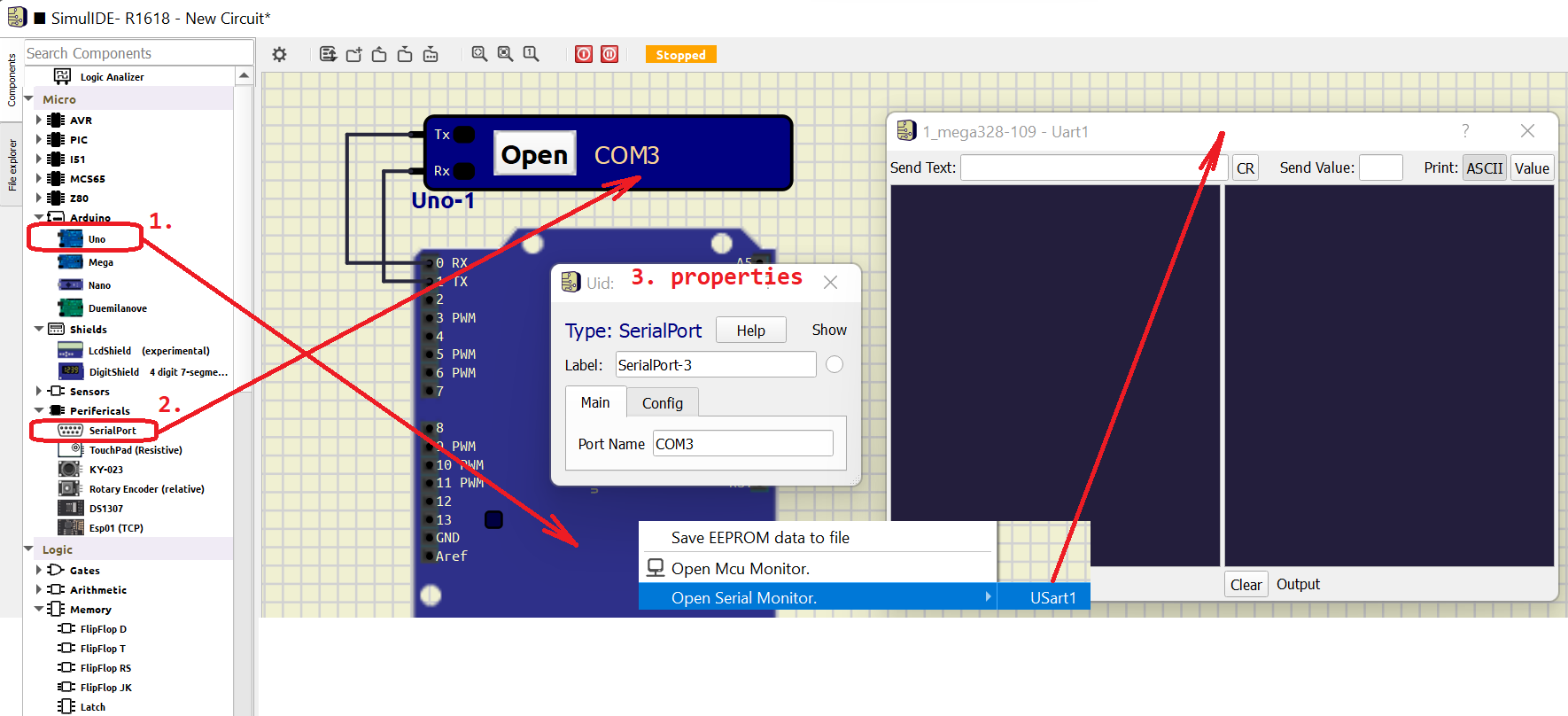Viewport: 1568px width, 716px height.
Task: Expand the PIC tree node
Action: (x=39, y=139)
